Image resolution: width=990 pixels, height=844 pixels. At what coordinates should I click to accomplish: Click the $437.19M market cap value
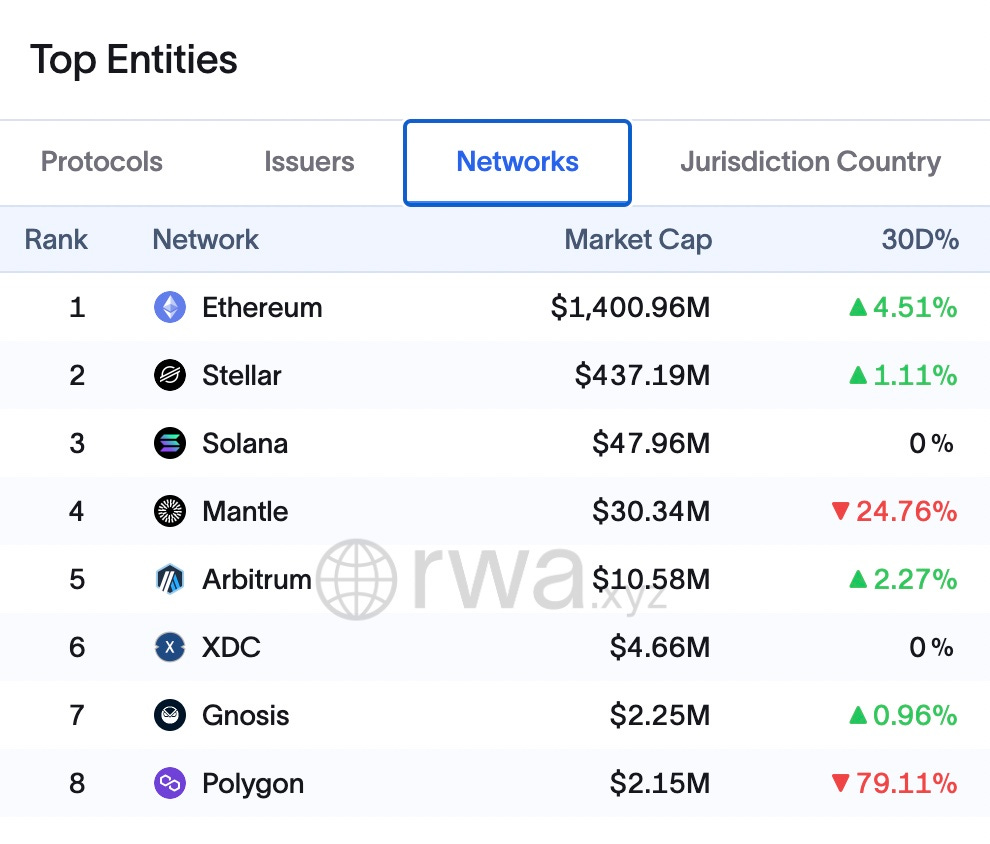[642, 375]
